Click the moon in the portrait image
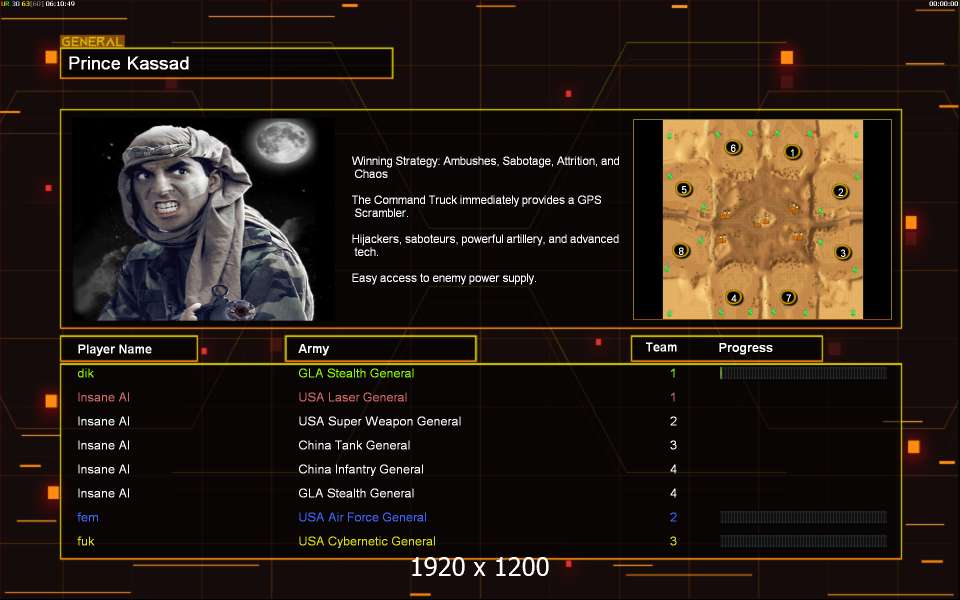Screen dimensions: 960x600 (283, 142)
